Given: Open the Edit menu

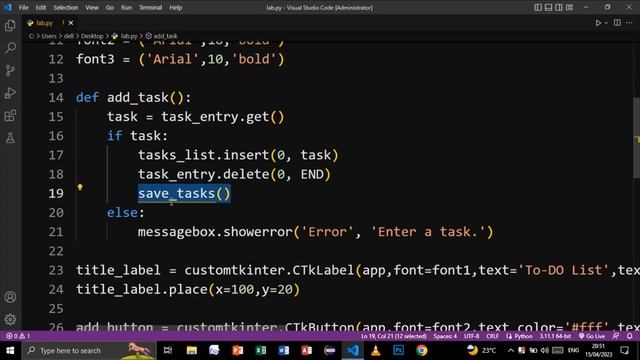Looking at the screenshot, I should pos(41,7).
